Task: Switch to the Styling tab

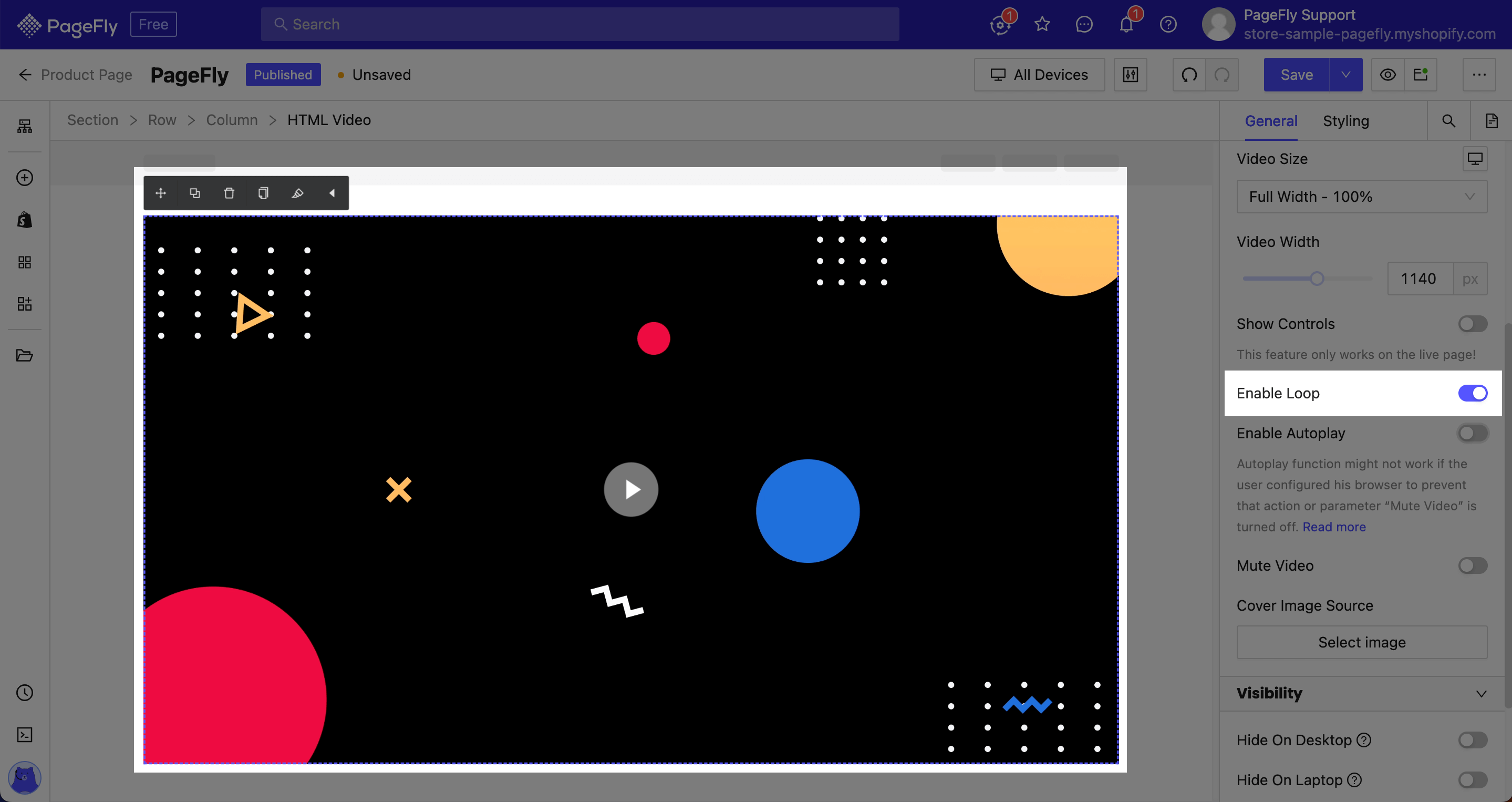Action: click(x=1345, y=121)
